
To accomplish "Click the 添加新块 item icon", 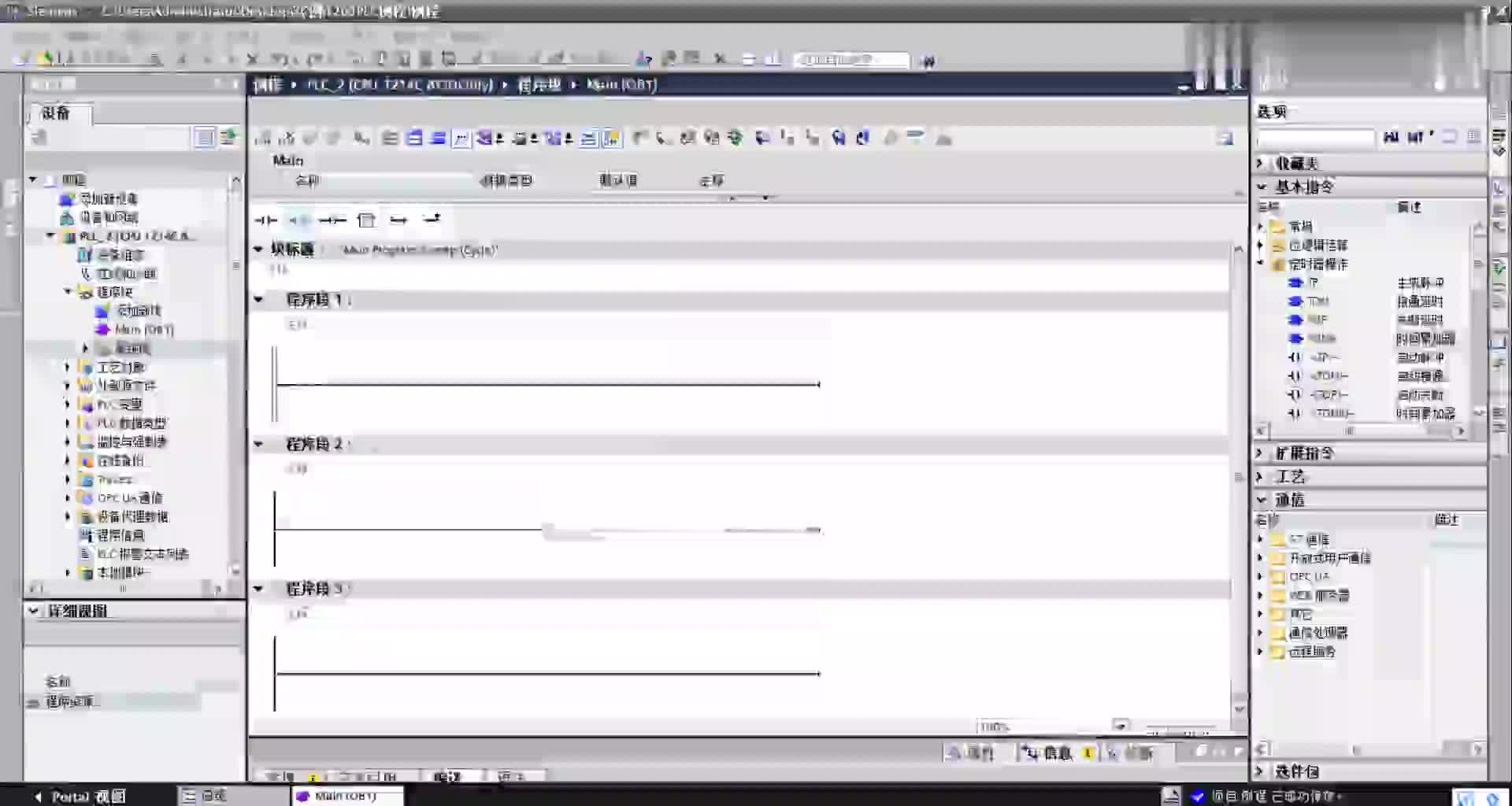I will (102, 311).
